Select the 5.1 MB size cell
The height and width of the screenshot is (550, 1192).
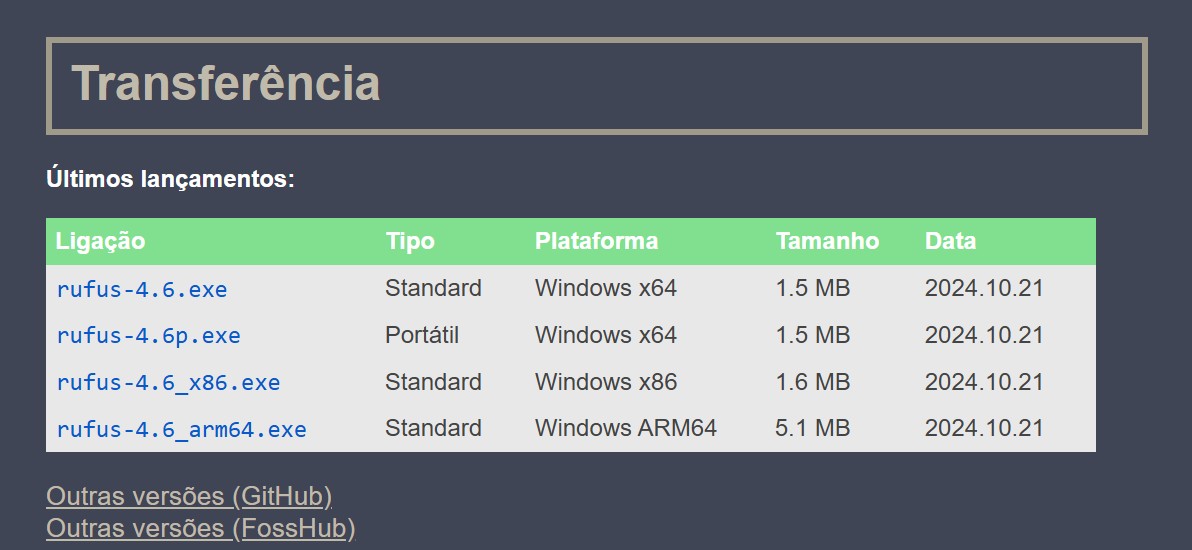click(x=812, y=428)
